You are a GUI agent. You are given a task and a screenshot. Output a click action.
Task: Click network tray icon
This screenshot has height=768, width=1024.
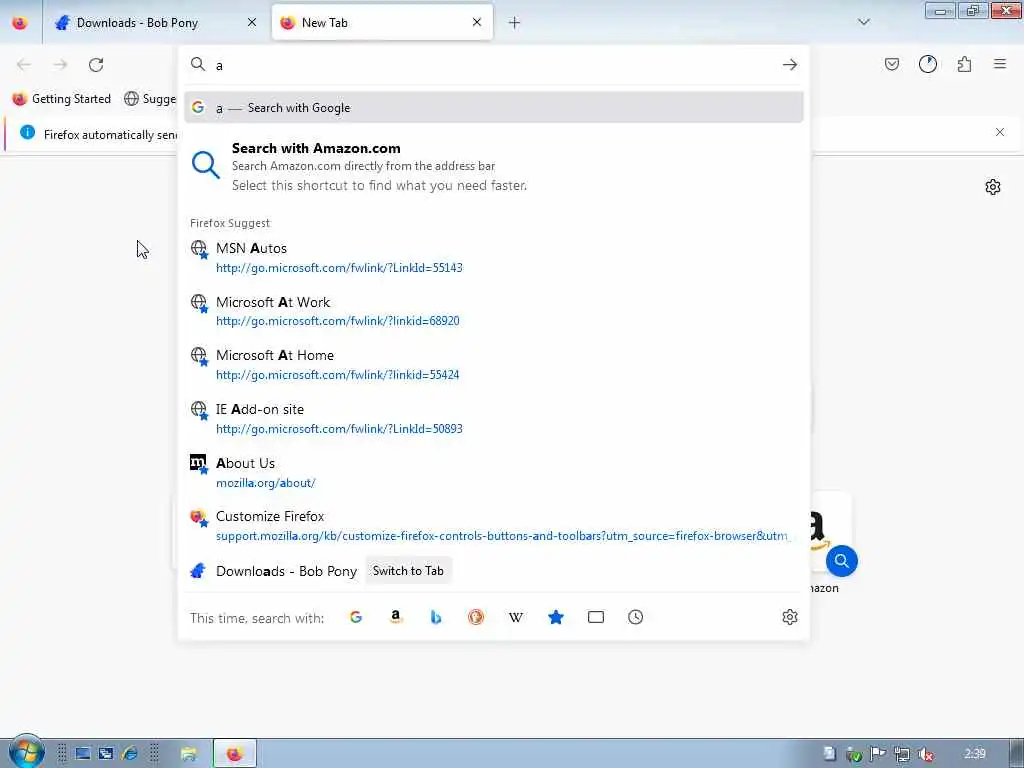click(x=902, y=754)
